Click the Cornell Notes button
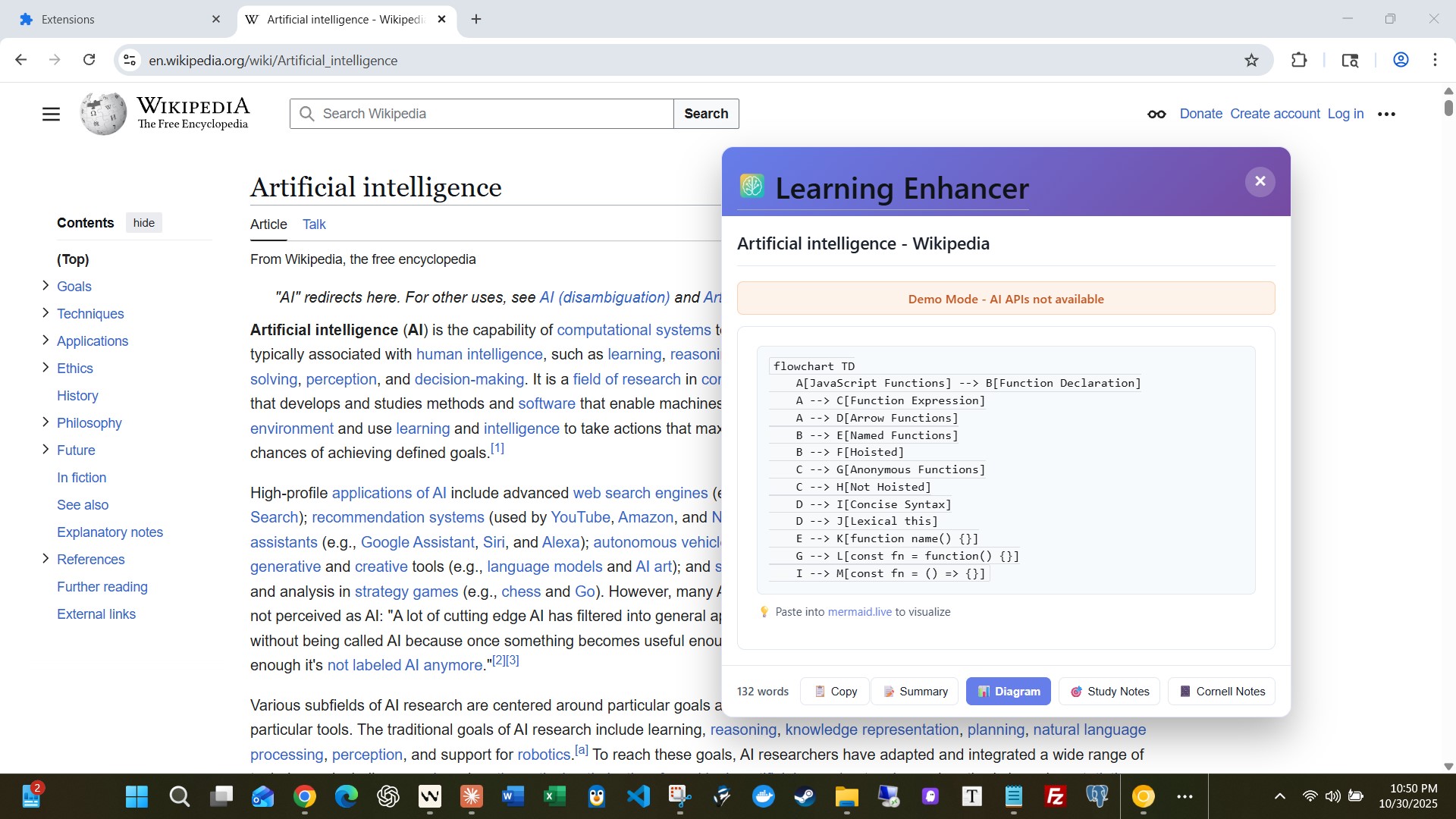This screenshot has height=819, width=1456. click(1222, 692)
